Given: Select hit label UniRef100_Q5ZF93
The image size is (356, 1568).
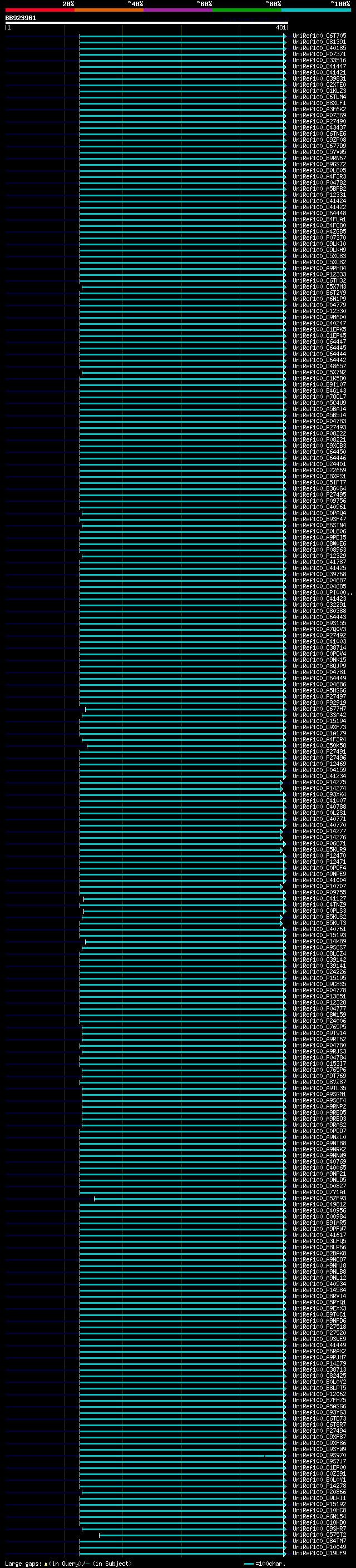Looking at the screenshot, I should pos(319,1199).
